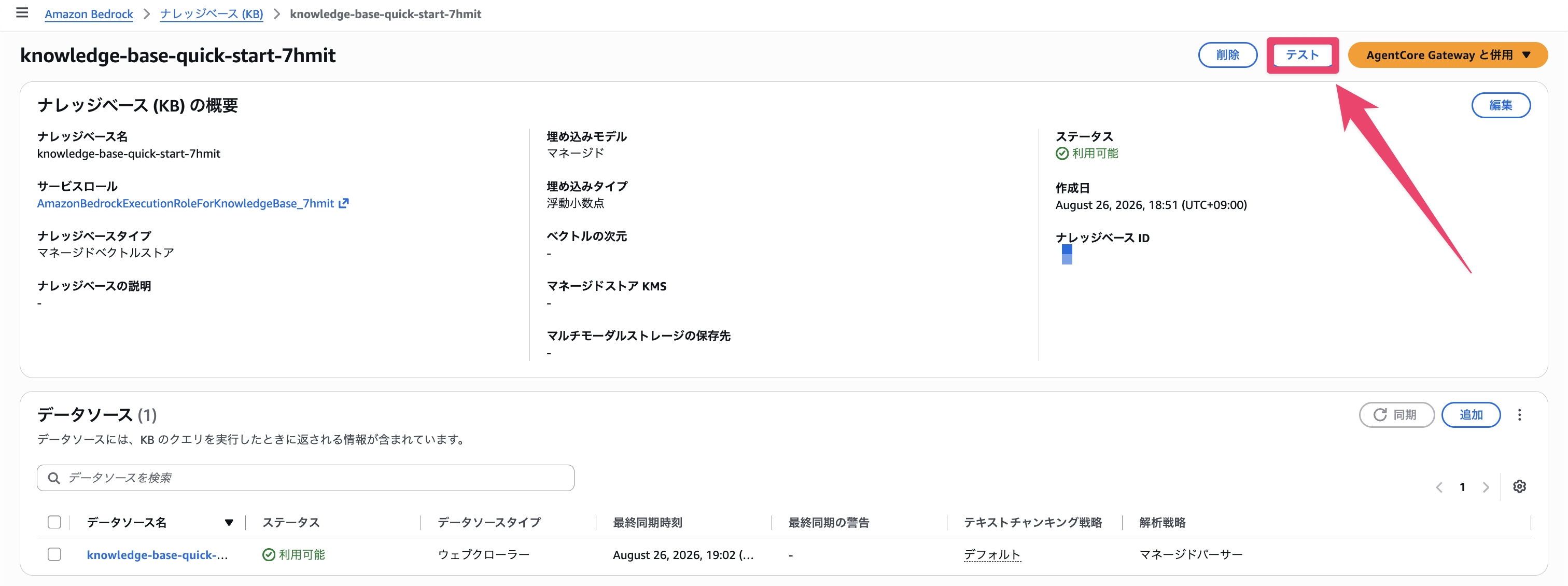Click the 利用可能 status in the data source row
The image size is (1568, 586).
294,555
